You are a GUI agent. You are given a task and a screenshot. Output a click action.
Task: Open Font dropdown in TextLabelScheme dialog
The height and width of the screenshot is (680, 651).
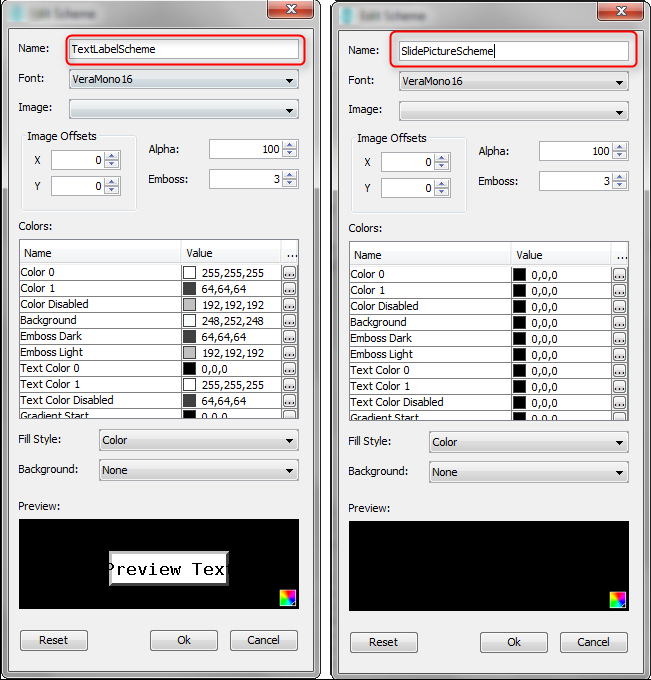(184, 79)
